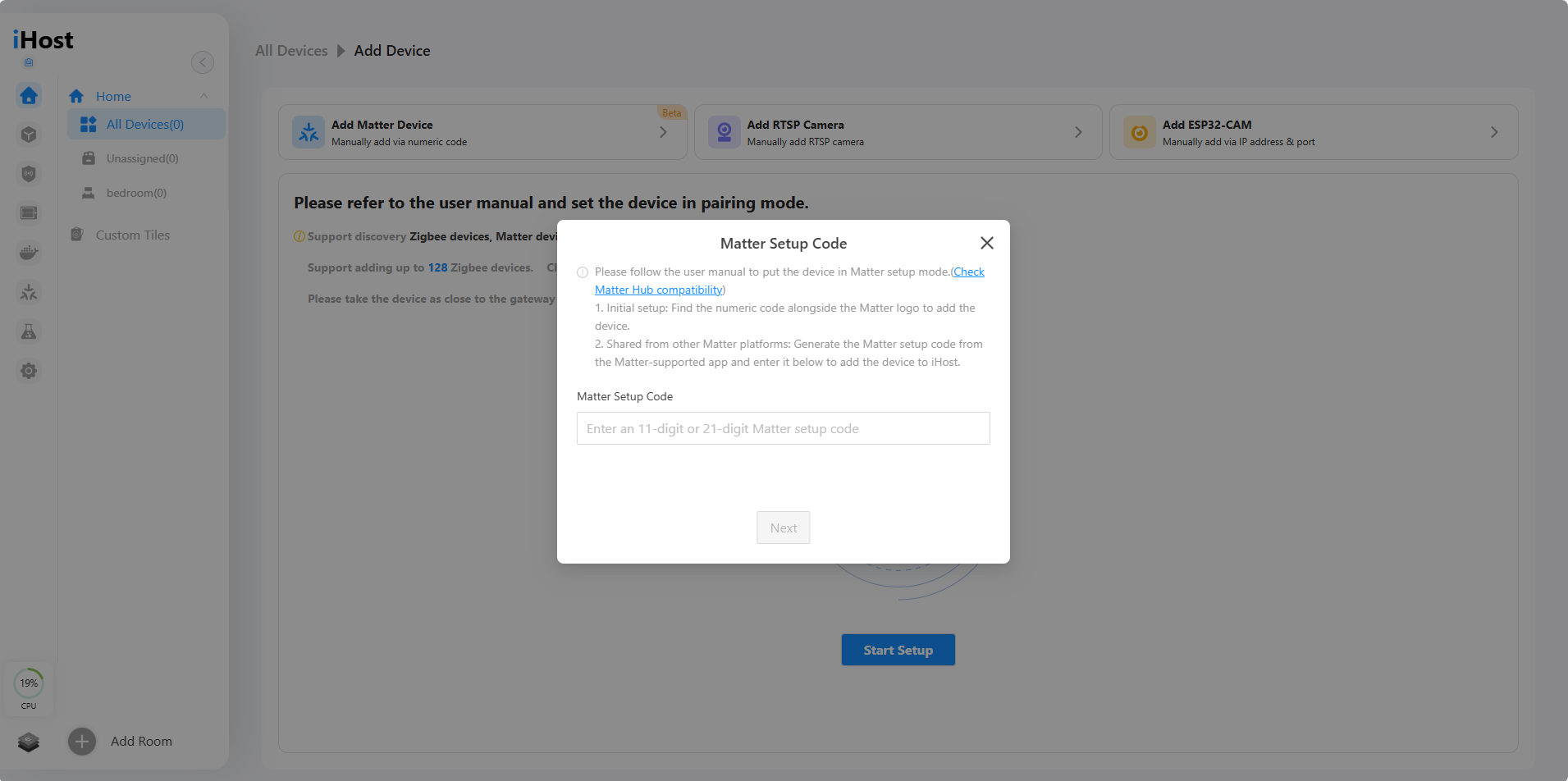Click the Matter setup code input field
The image size is (1568, 781).
click(x=783, y=427)
